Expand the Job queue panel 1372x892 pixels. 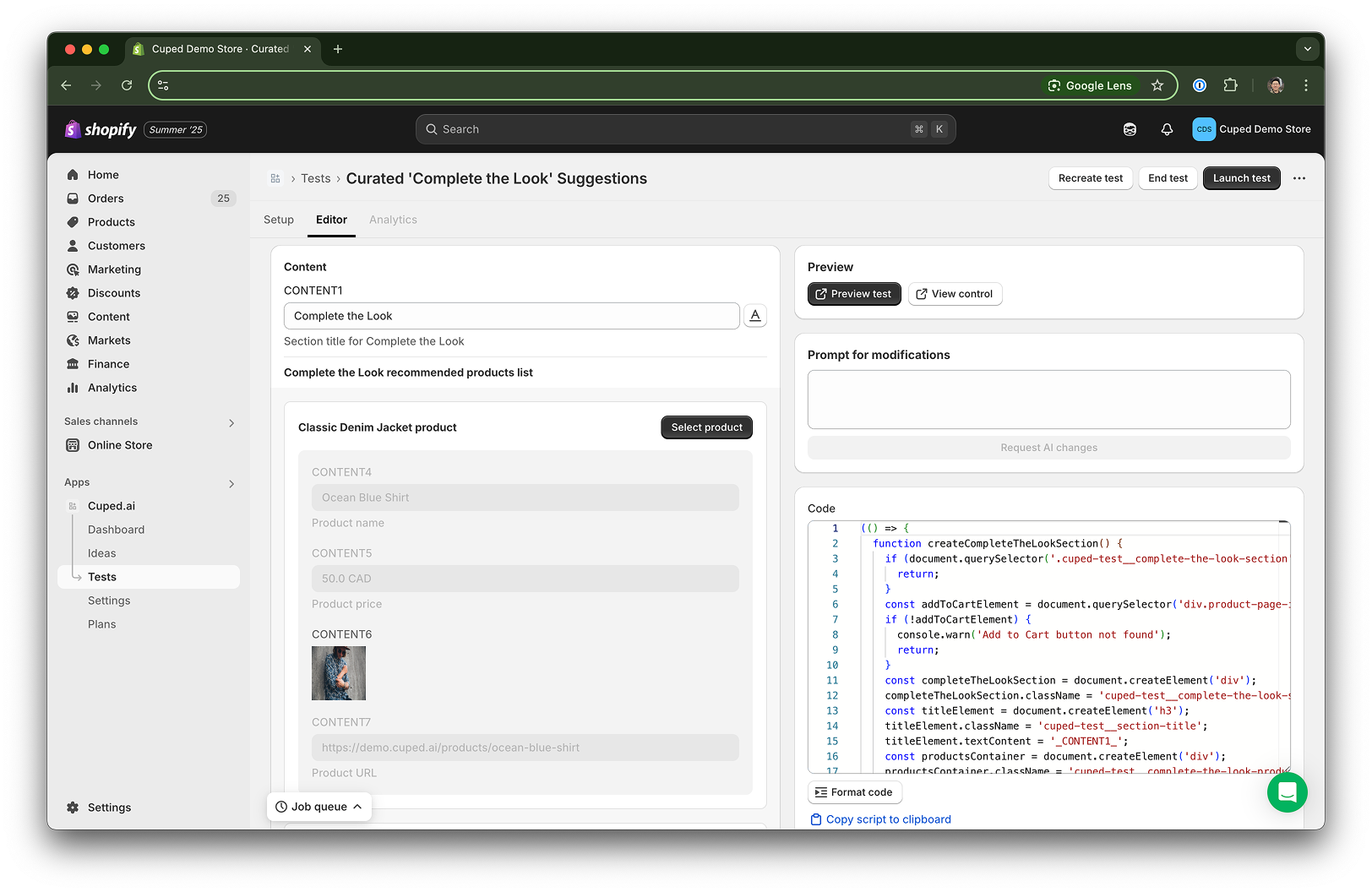point(319,807)
